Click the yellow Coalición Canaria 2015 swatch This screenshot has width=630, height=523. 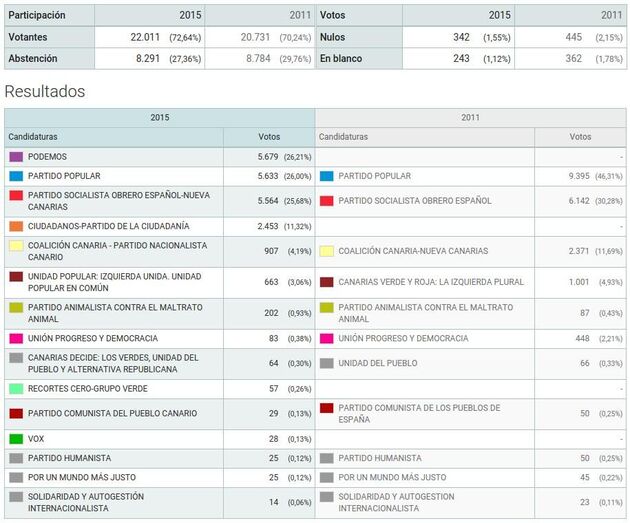click(x=15, y=245)
